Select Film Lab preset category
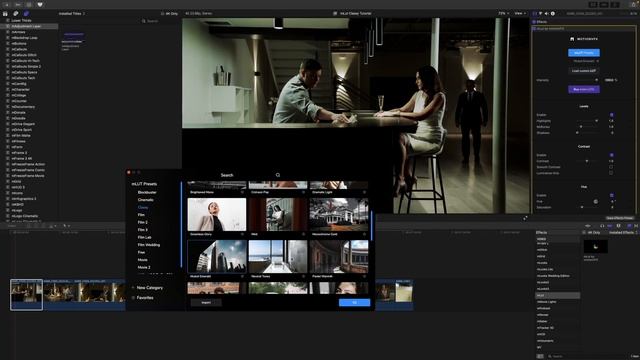The height and width of the screenshot is (360, 640). (144, 238)
